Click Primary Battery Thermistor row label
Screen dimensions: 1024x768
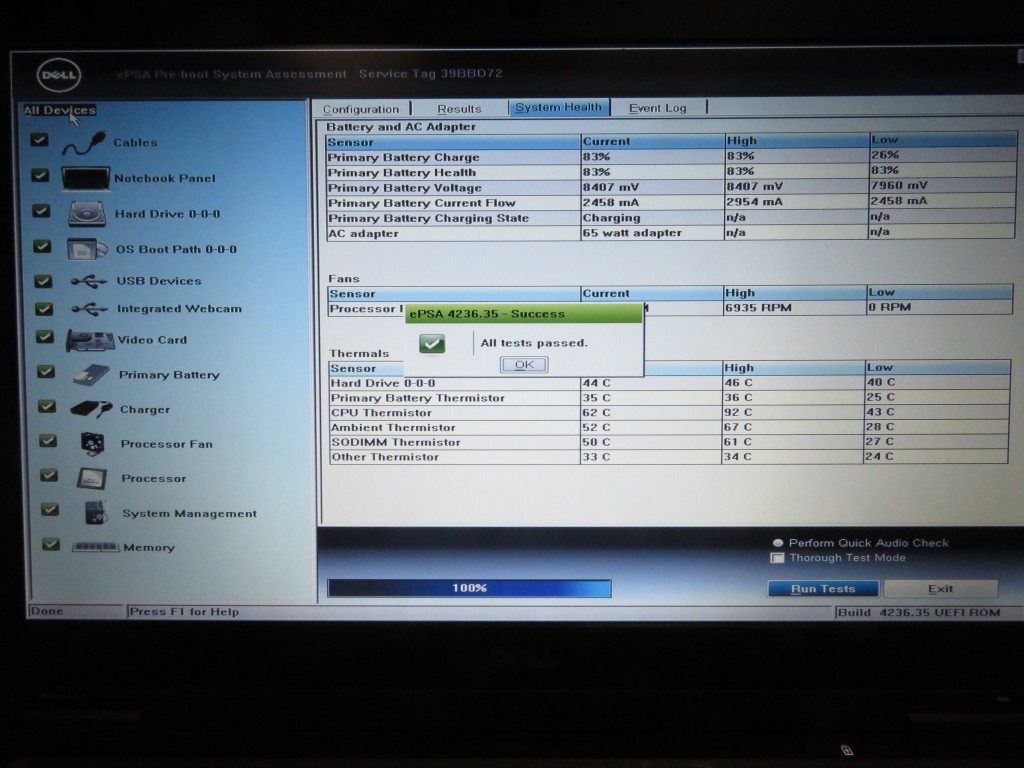click(418, 398)
